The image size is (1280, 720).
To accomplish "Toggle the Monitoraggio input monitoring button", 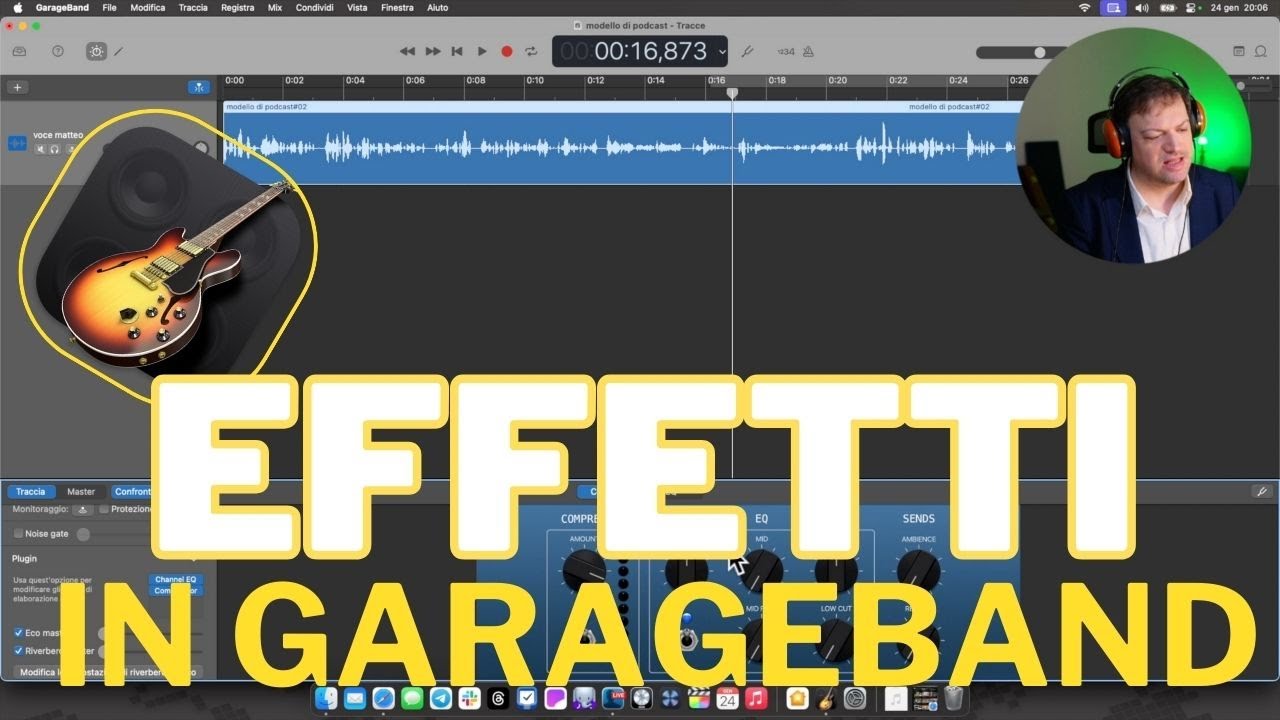I will point(84,509).
